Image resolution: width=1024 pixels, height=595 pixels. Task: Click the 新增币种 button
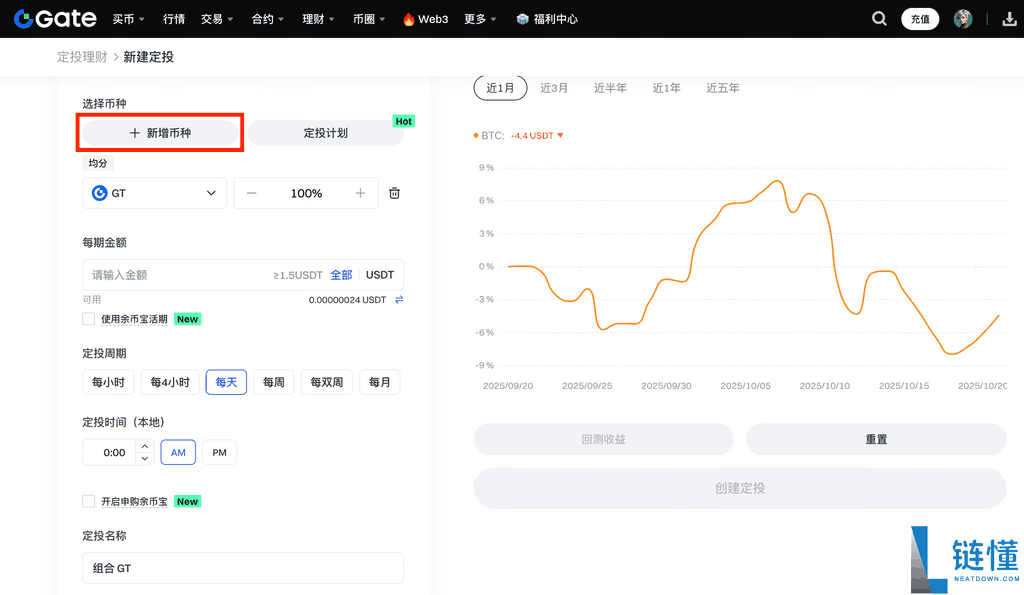coord(159,132)
